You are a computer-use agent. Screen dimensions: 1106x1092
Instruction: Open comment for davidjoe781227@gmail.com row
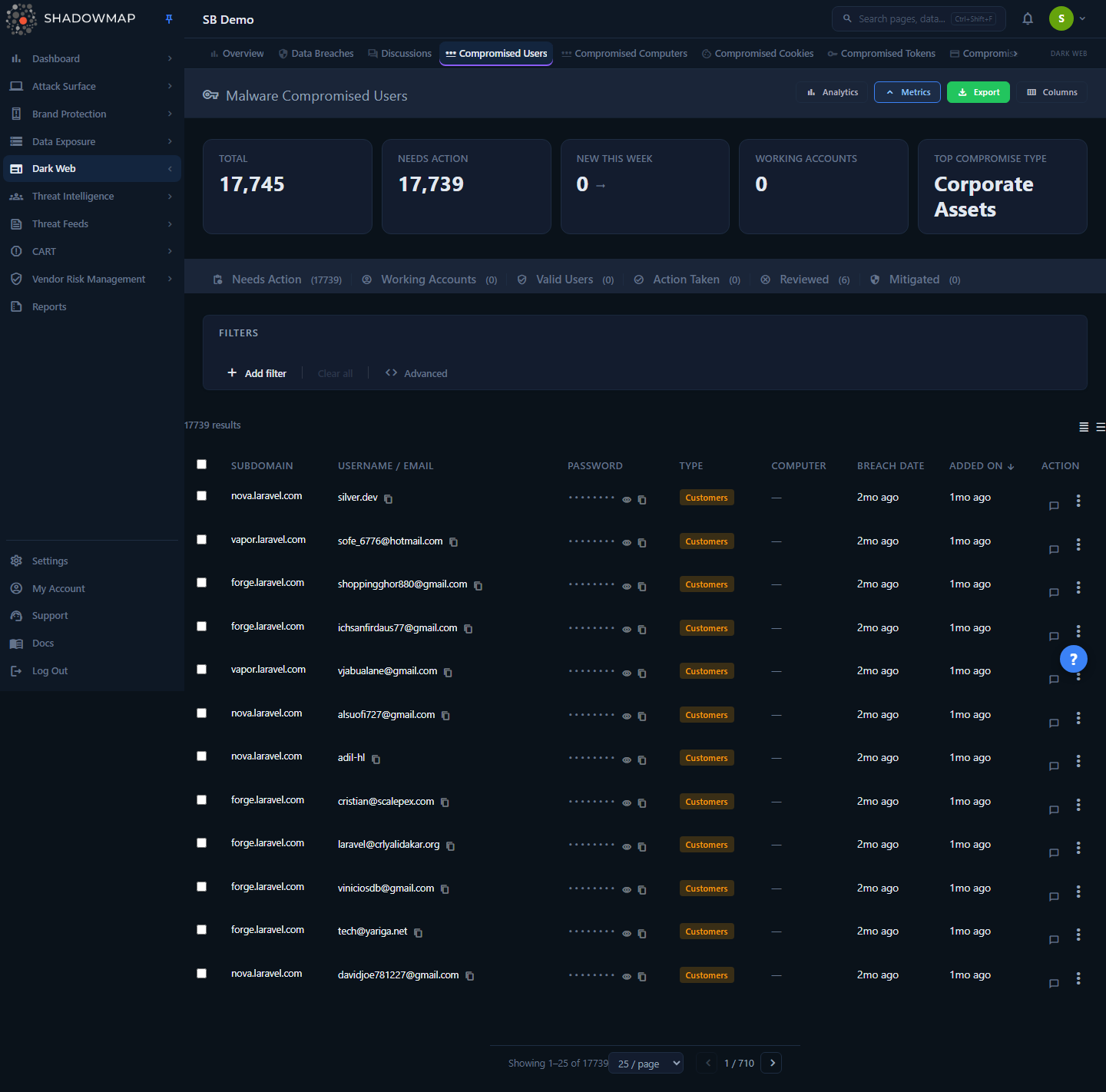(x=1054, y=983)
